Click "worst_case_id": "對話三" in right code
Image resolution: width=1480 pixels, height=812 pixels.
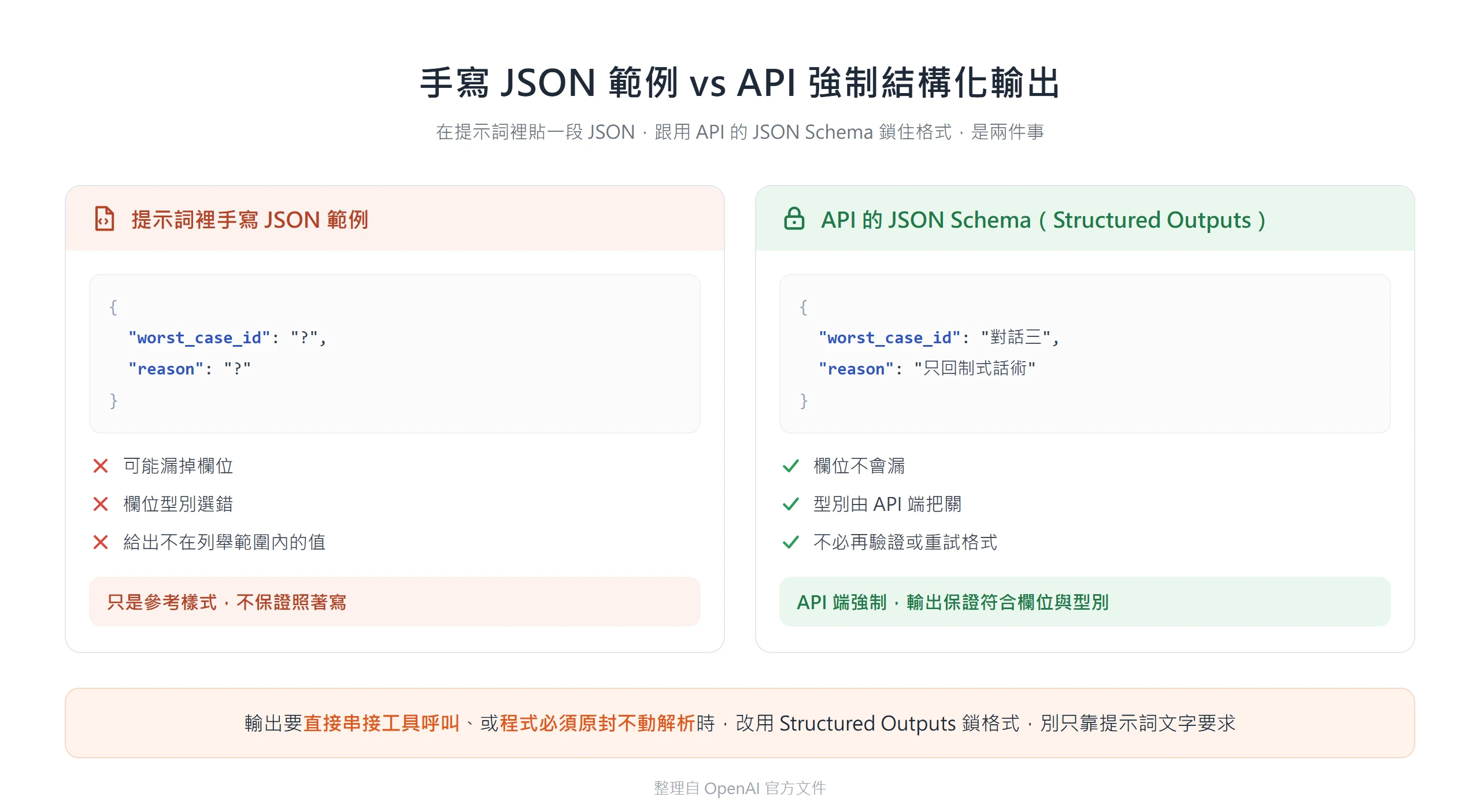pyautogui.click(x=938, y=338)
